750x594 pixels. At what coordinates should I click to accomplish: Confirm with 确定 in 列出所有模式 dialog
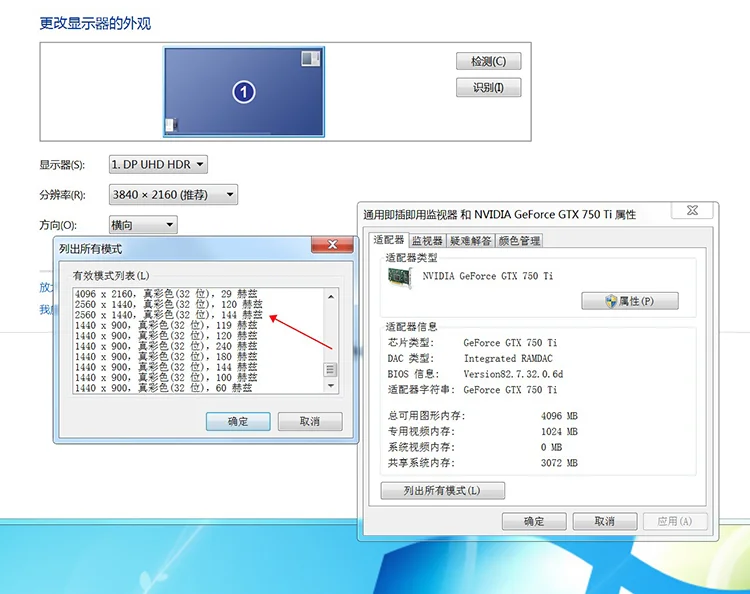tap(238, 421)
